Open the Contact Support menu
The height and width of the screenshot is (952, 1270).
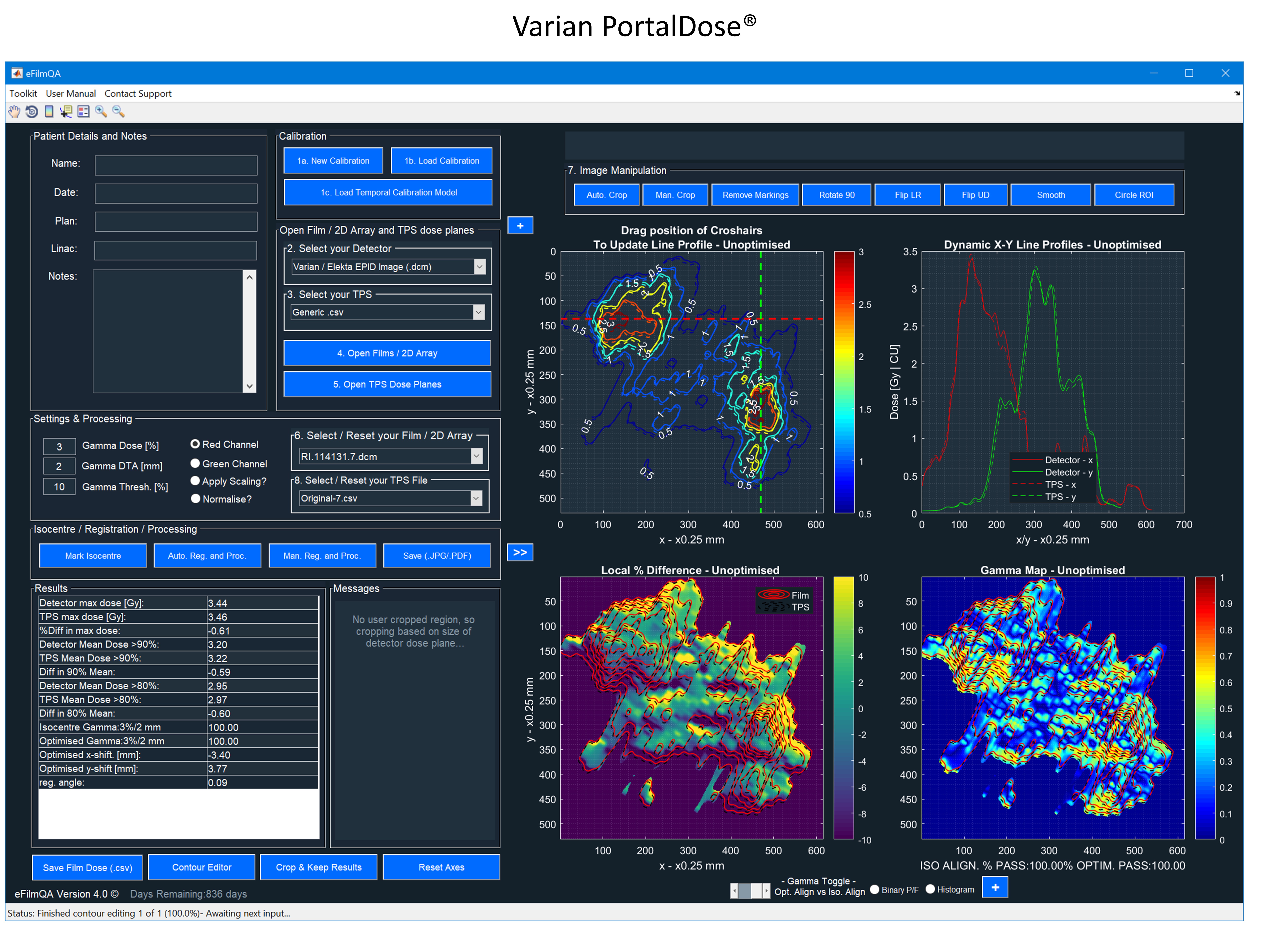138,94
